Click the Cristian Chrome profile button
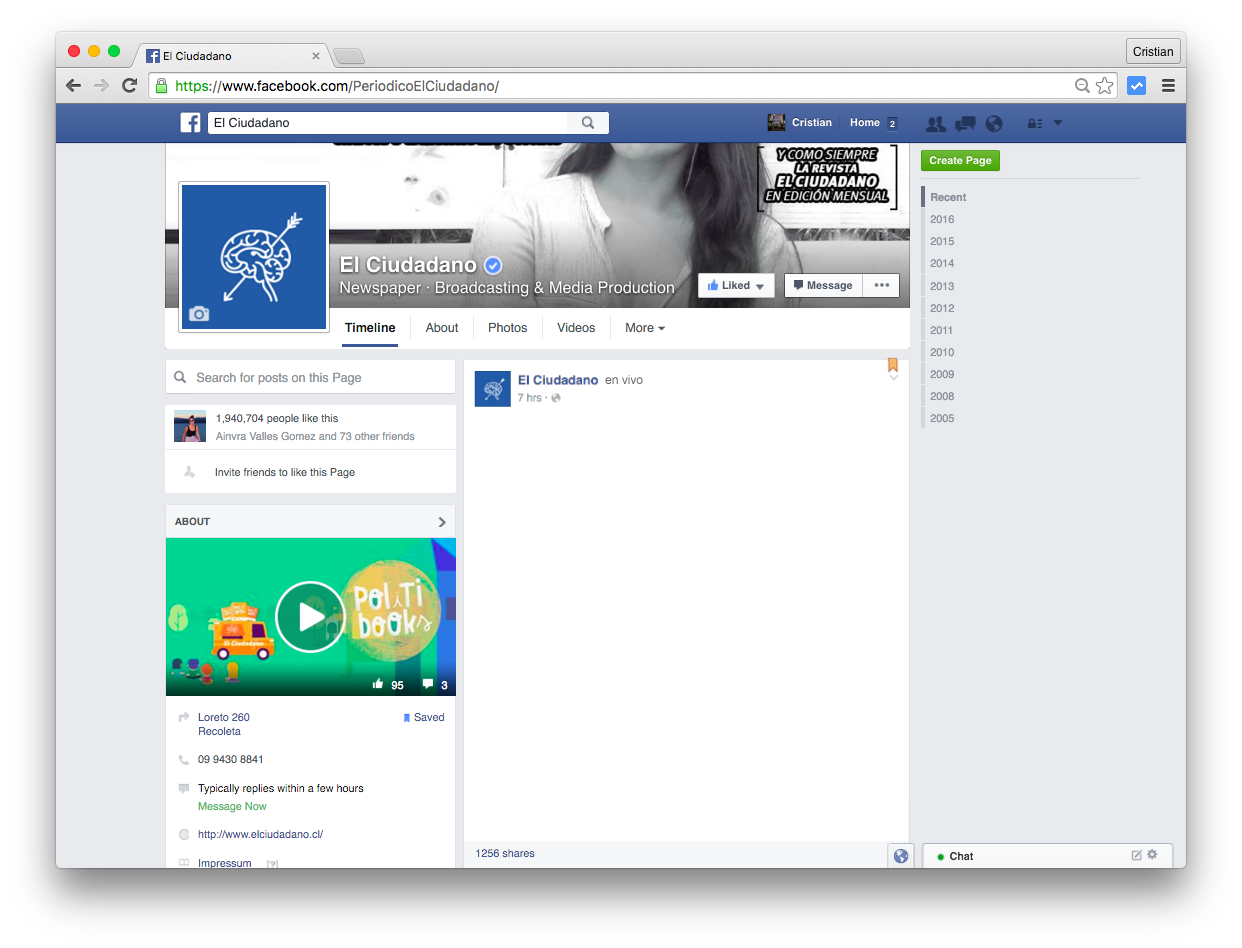Image resolution: width=1242 pixels, height=948 pixels. (1153, 52)
